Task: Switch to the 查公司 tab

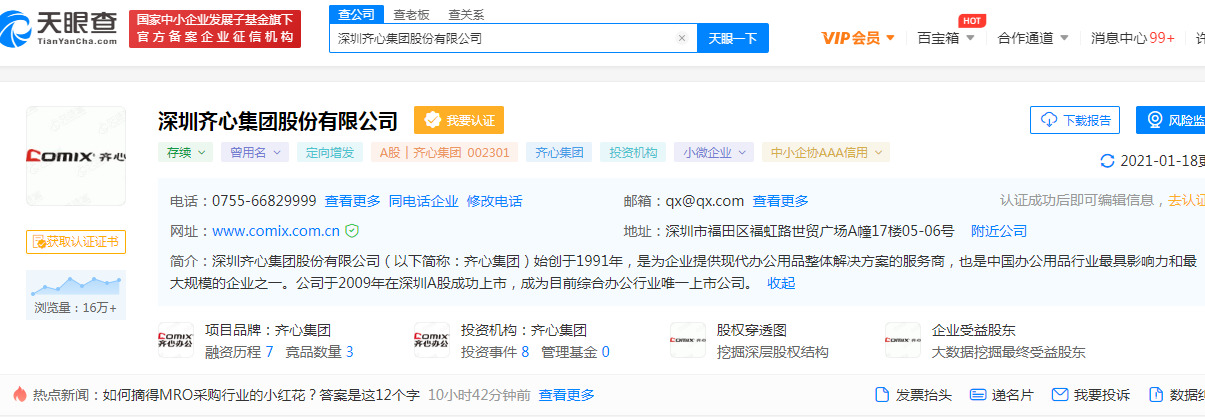Action: coord(356,14)
